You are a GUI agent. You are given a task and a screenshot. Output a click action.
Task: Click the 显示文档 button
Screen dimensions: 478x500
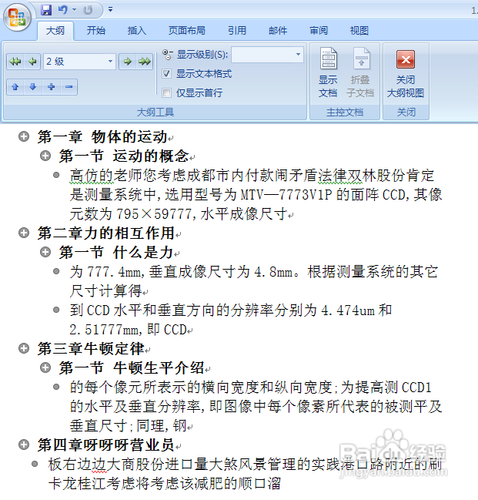(328, 73)
